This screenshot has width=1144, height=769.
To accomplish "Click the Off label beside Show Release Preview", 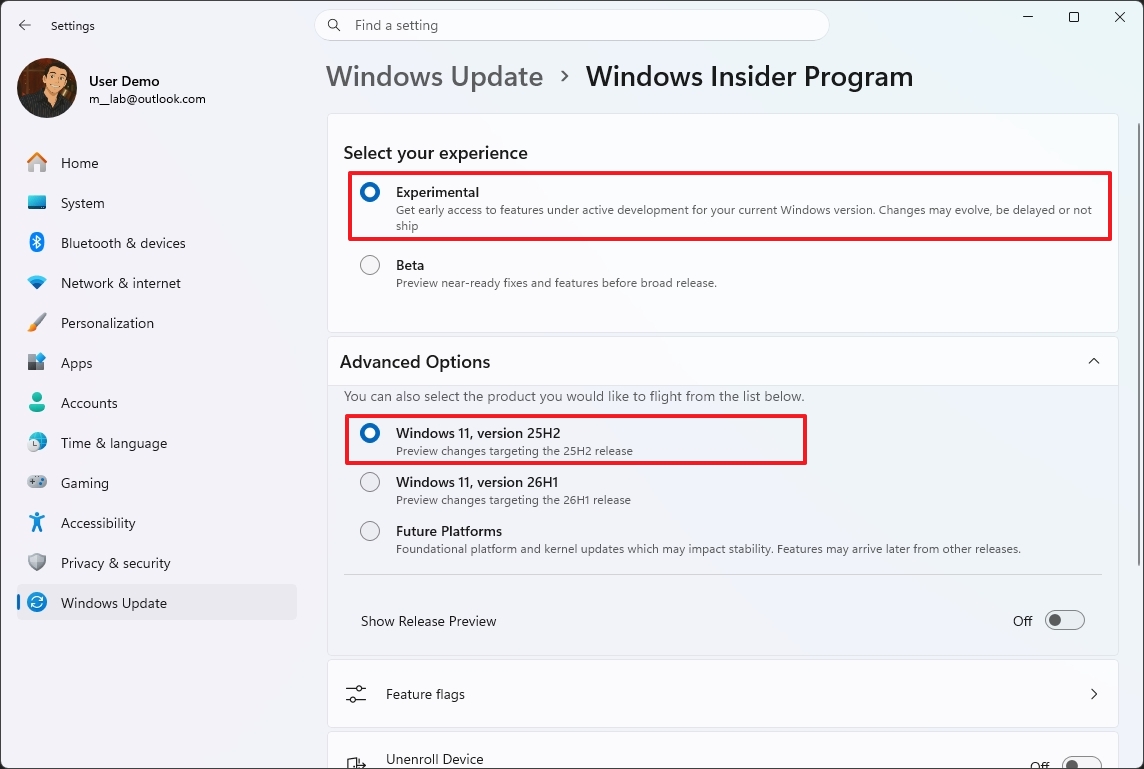I will point(1022,621).
